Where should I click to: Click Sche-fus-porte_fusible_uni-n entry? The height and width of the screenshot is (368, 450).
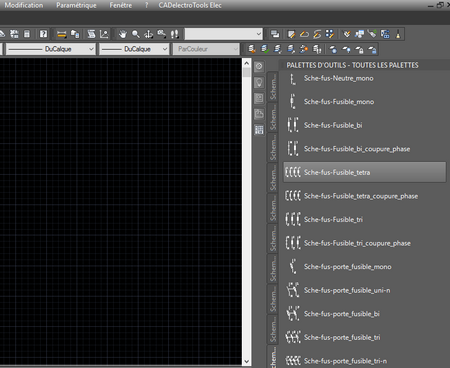pyautogui.click(x=365, y=290)
